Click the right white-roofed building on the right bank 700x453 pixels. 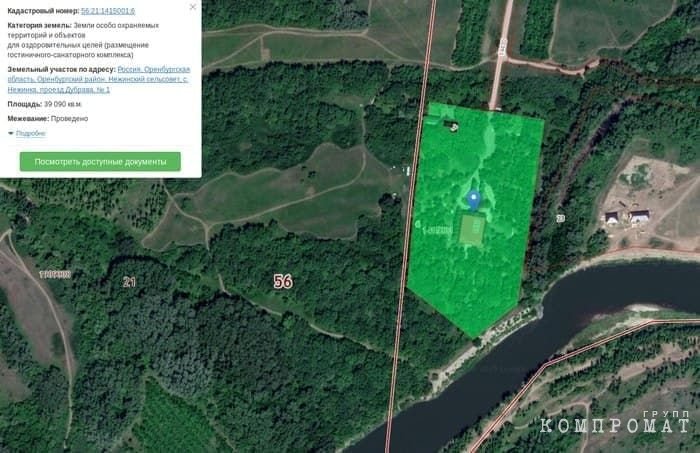tap(639, 216)
